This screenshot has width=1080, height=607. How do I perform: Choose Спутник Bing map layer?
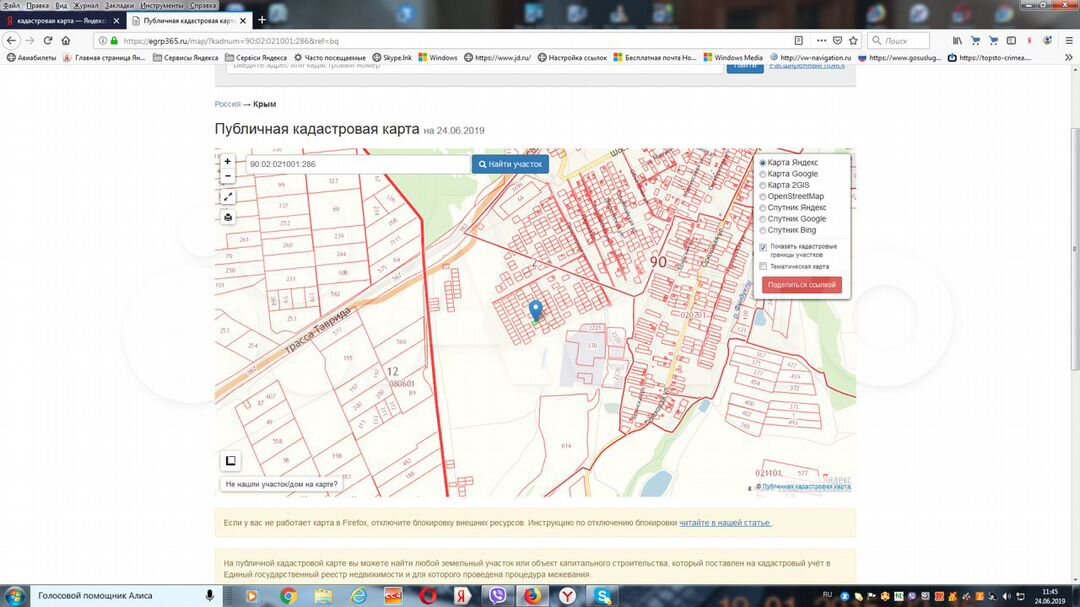[763, 230]
